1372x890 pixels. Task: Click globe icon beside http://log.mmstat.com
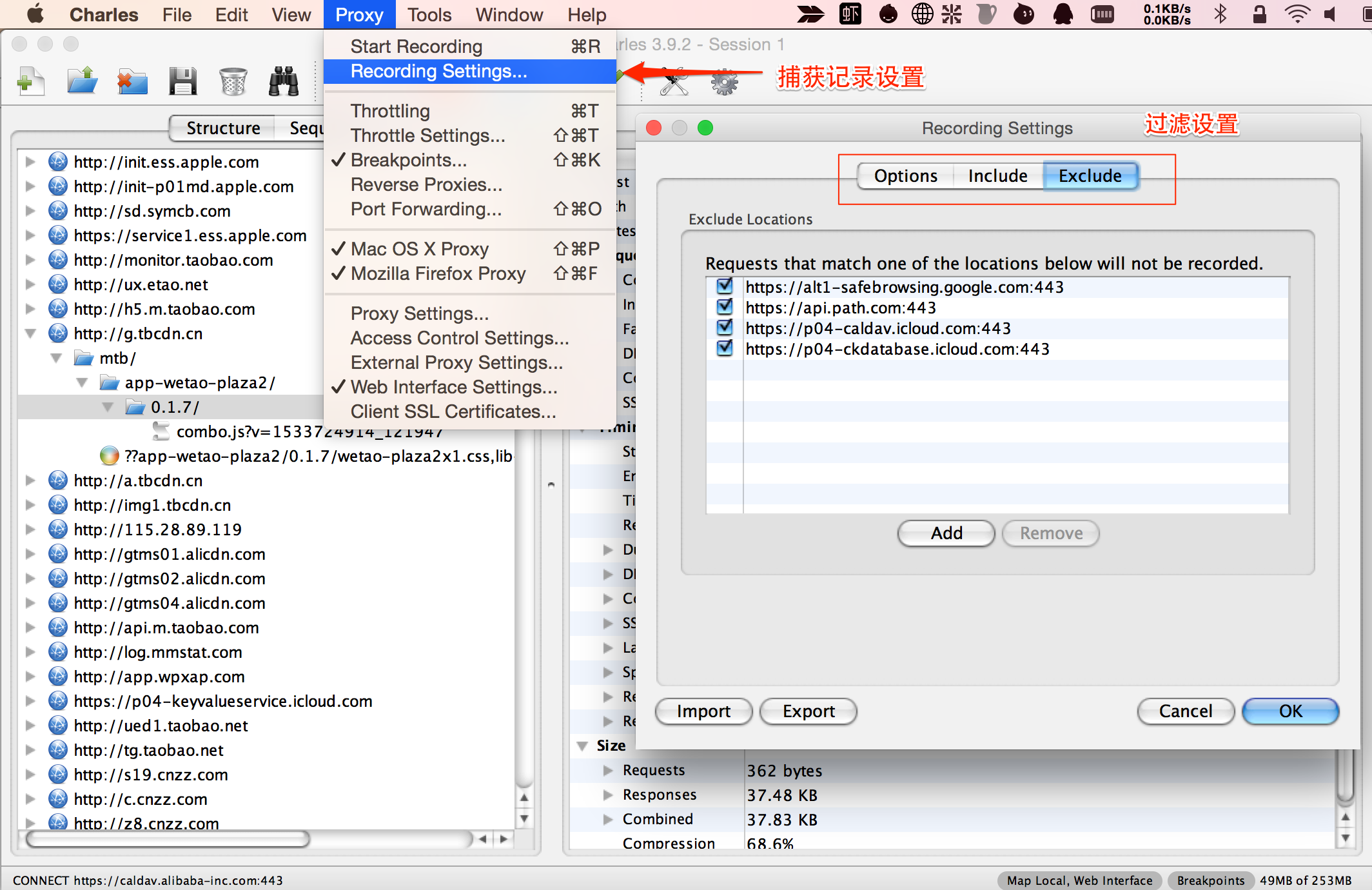pyautogui.click(x=58, y=652)
